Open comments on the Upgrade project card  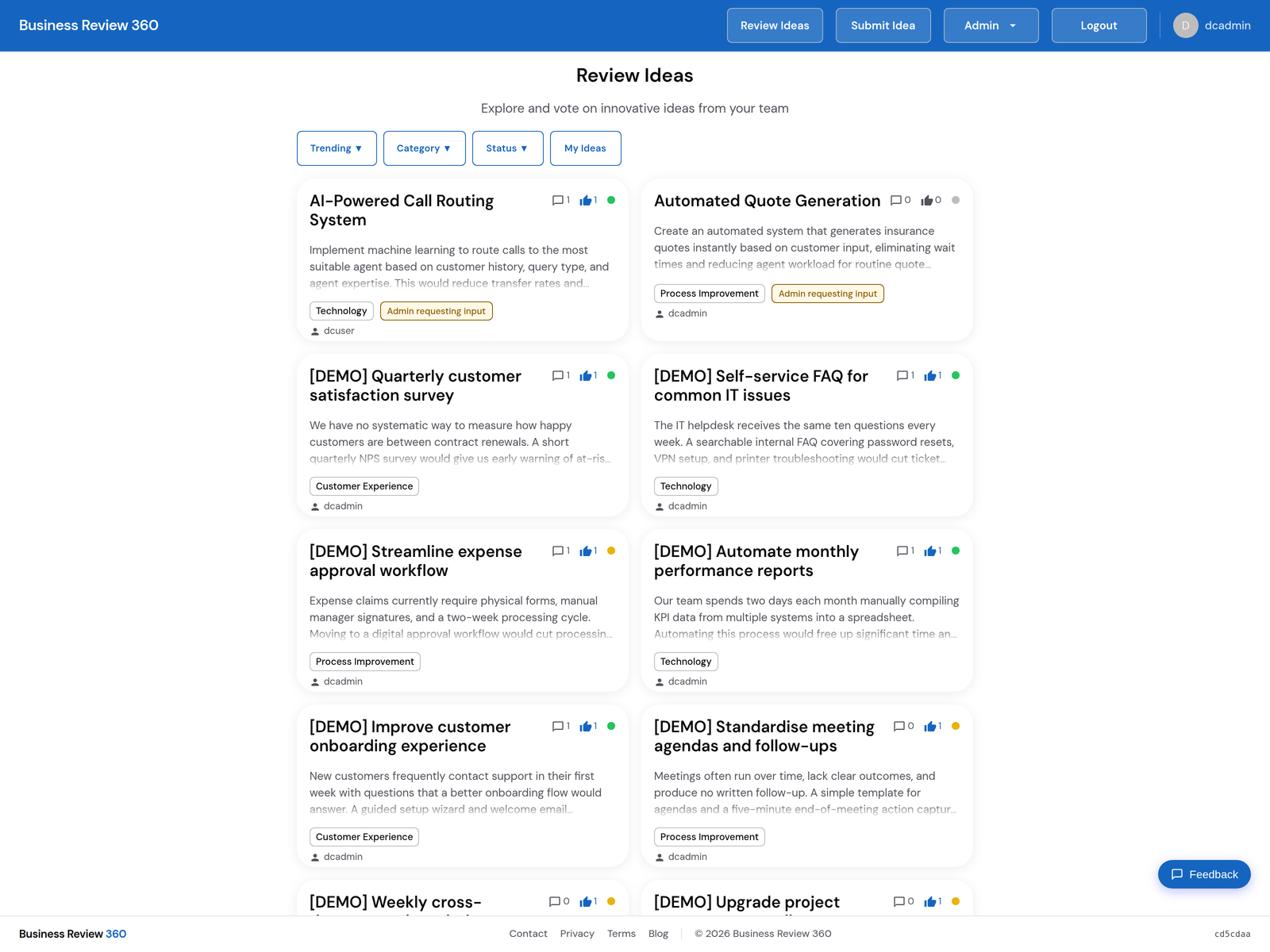tap(899, 902)
